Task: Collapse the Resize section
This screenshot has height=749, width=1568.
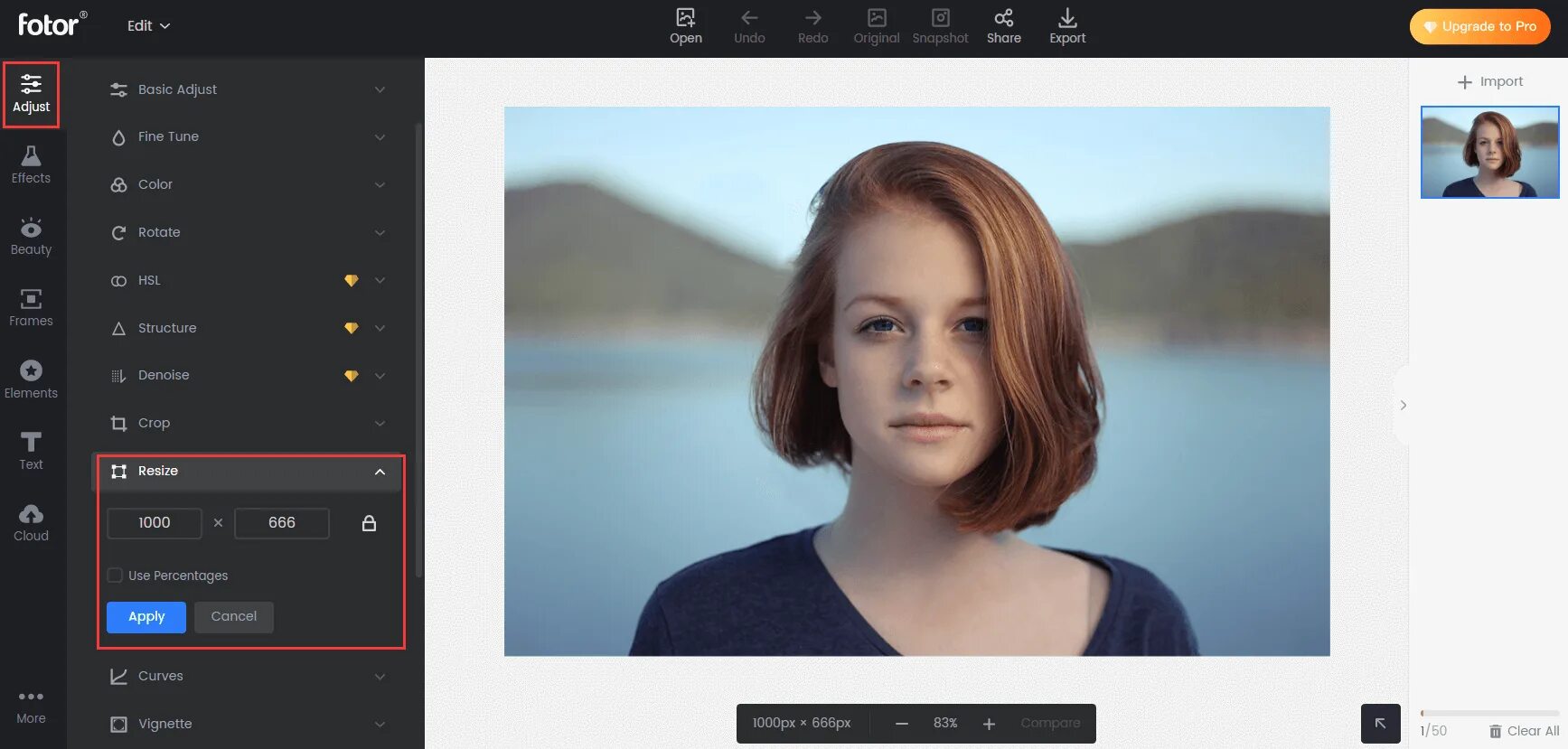Action: tap(380, 472)
